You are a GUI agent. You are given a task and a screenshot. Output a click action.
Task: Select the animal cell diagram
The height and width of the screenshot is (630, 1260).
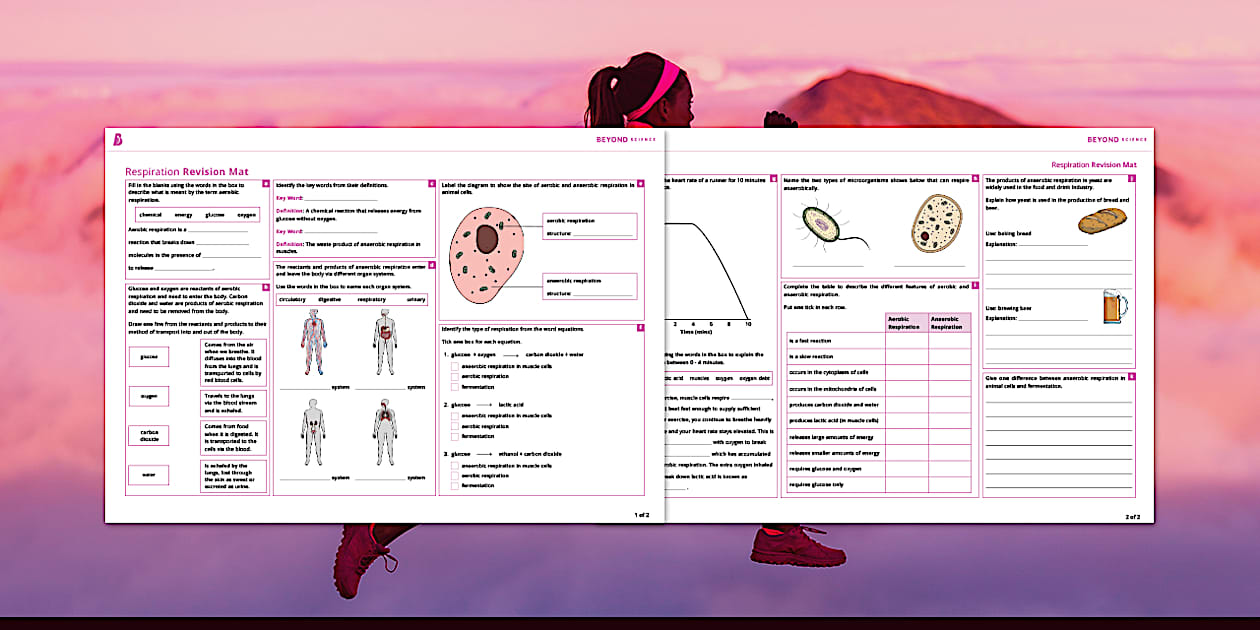pos(490,250)
